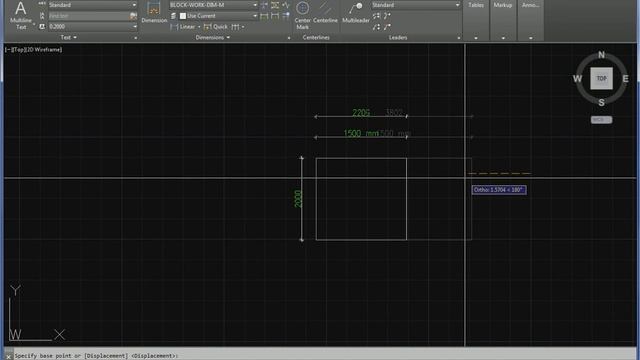The image size is (640, 360).
Task: Select the Dimension tool
Action: [154, 12]
